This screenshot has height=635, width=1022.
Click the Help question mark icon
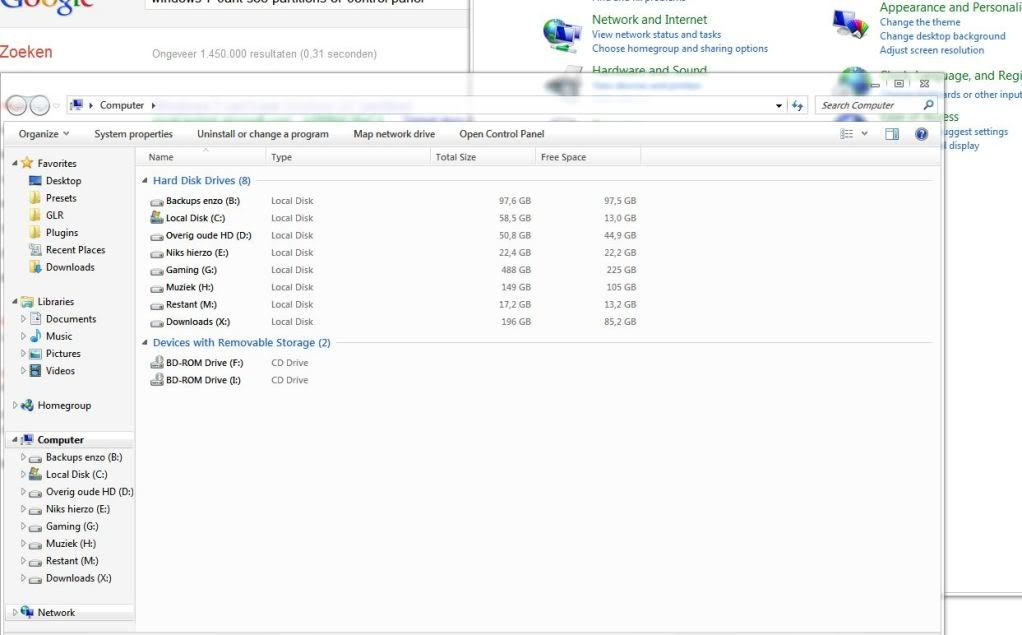tap(921, 134)
